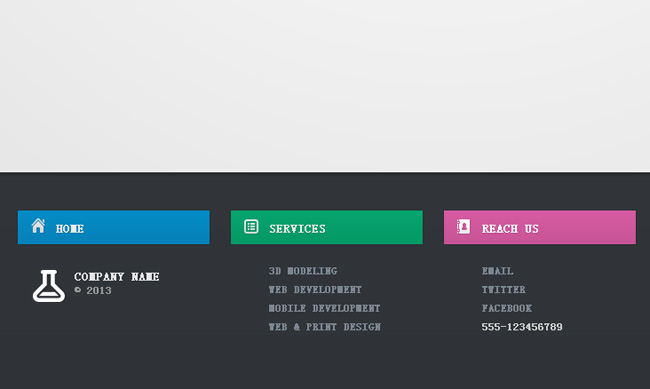Select the Home label text
The width and height of the screenshot is (650, 389).
(70, 229)
